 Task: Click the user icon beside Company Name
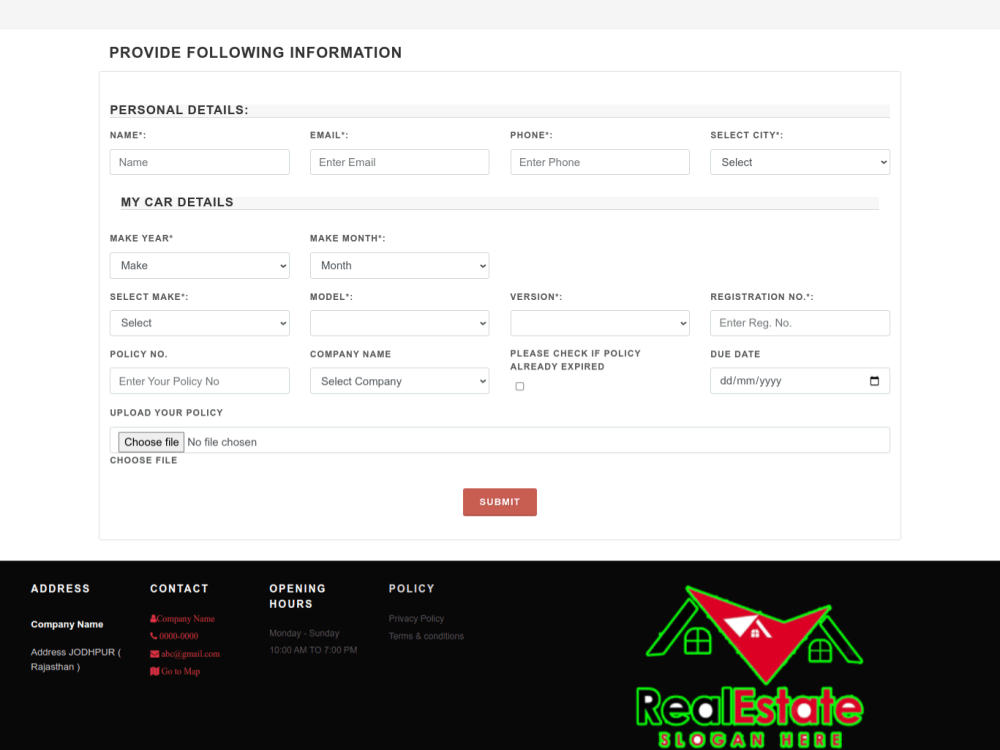pos(153,619)
